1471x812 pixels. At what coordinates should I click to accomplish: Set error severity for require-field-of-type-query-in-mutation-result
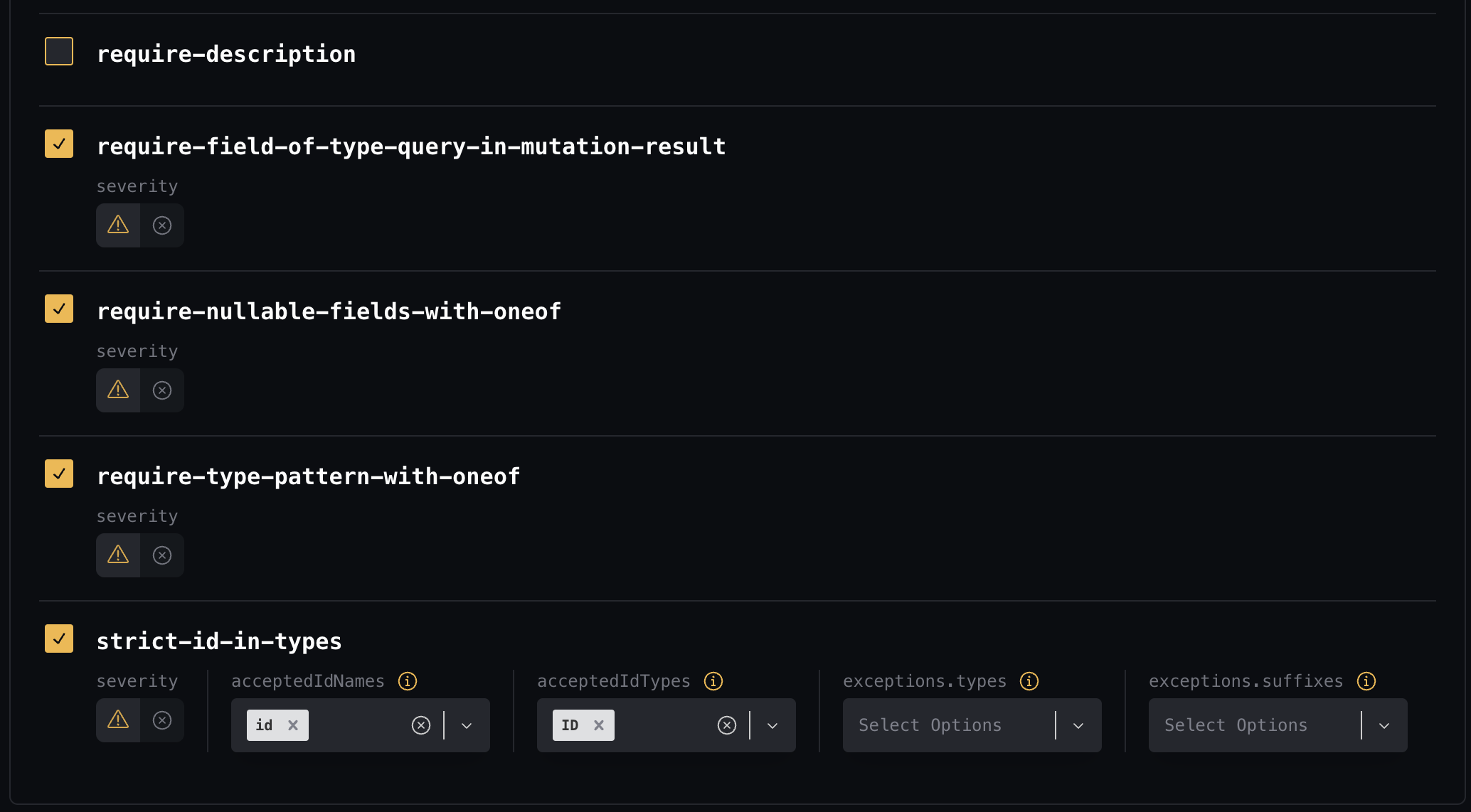click(162, 225)
